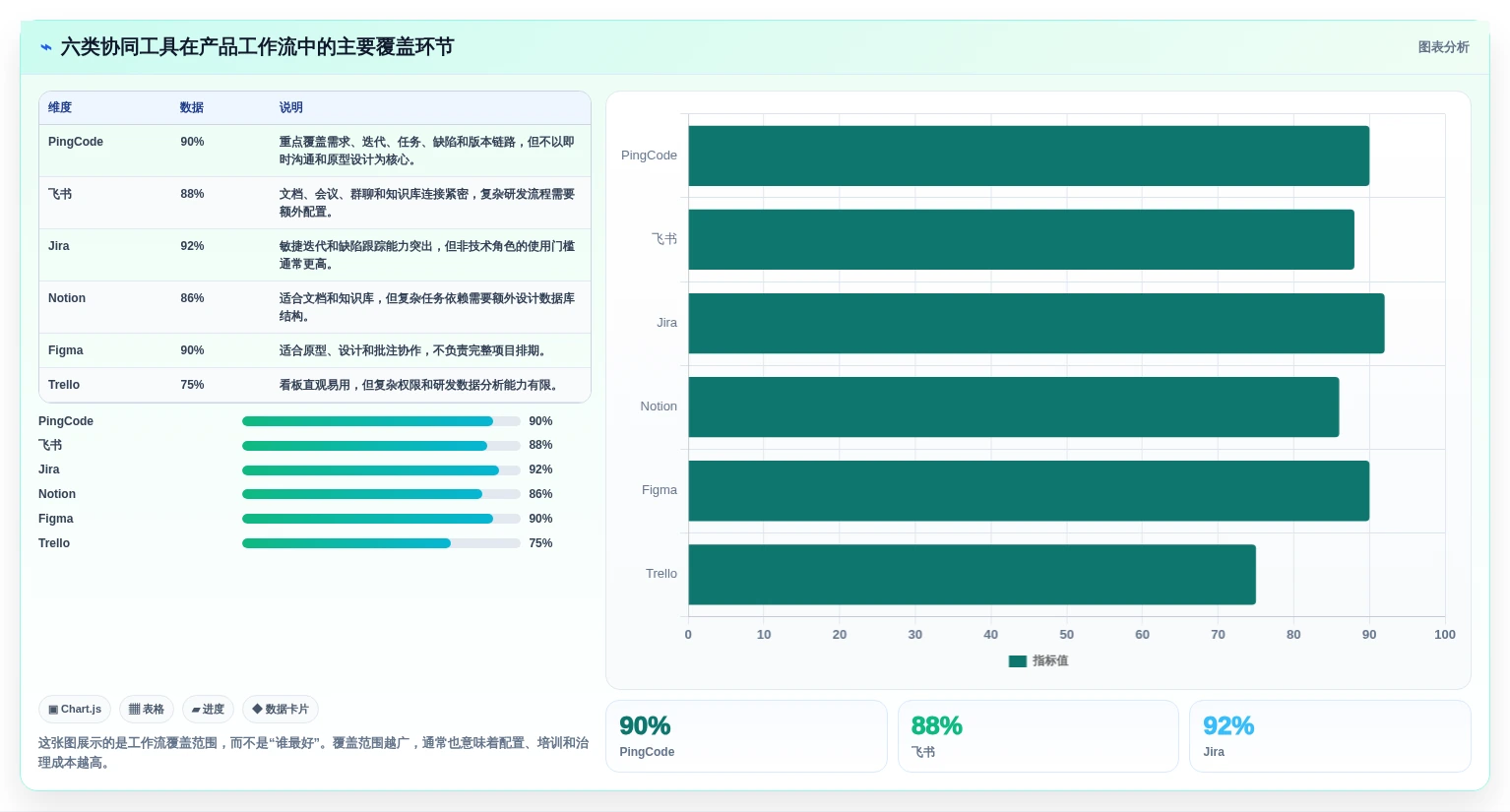Select the 数据卡片 tag chip
The width and height of the screenshot is (1510, 812).
point(281,709)
